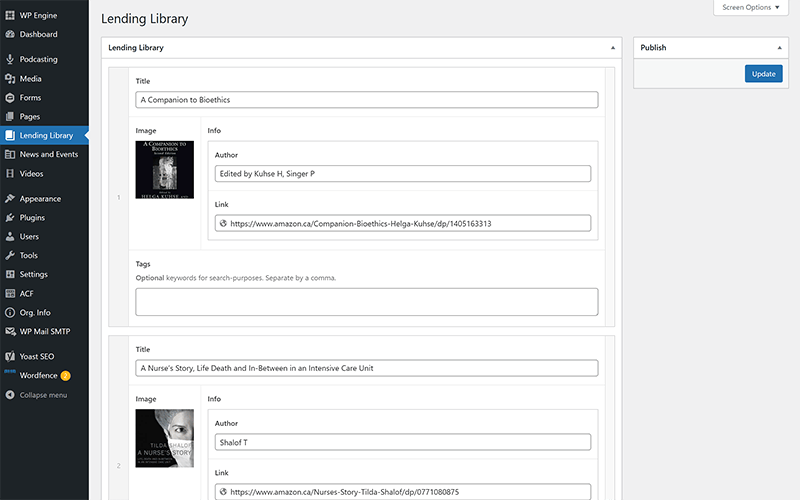Image resolution: width=800 pixels, height=500 pixels.
Task: Go to News and Events menu
Action: tap(48, 155)
